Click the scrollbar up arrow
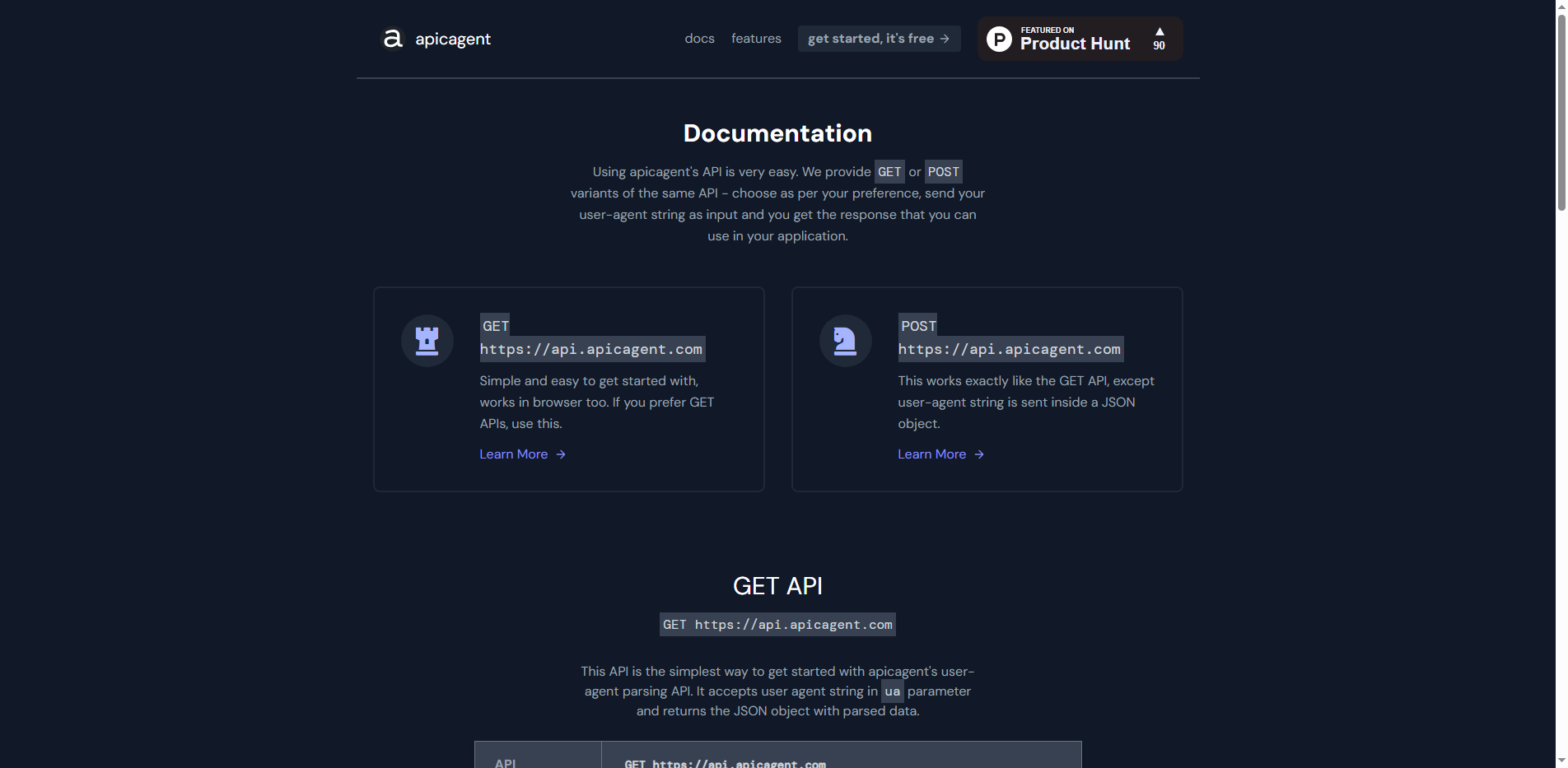 pyautogui.click(x=1561, y=7)
